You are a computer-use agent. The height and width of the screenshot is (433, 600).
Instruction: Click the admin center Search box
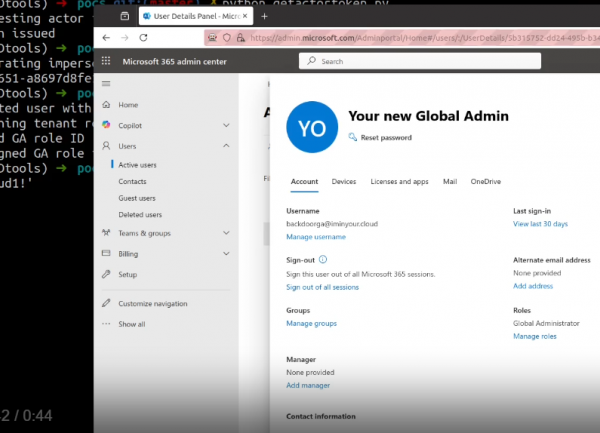(400, 61)
